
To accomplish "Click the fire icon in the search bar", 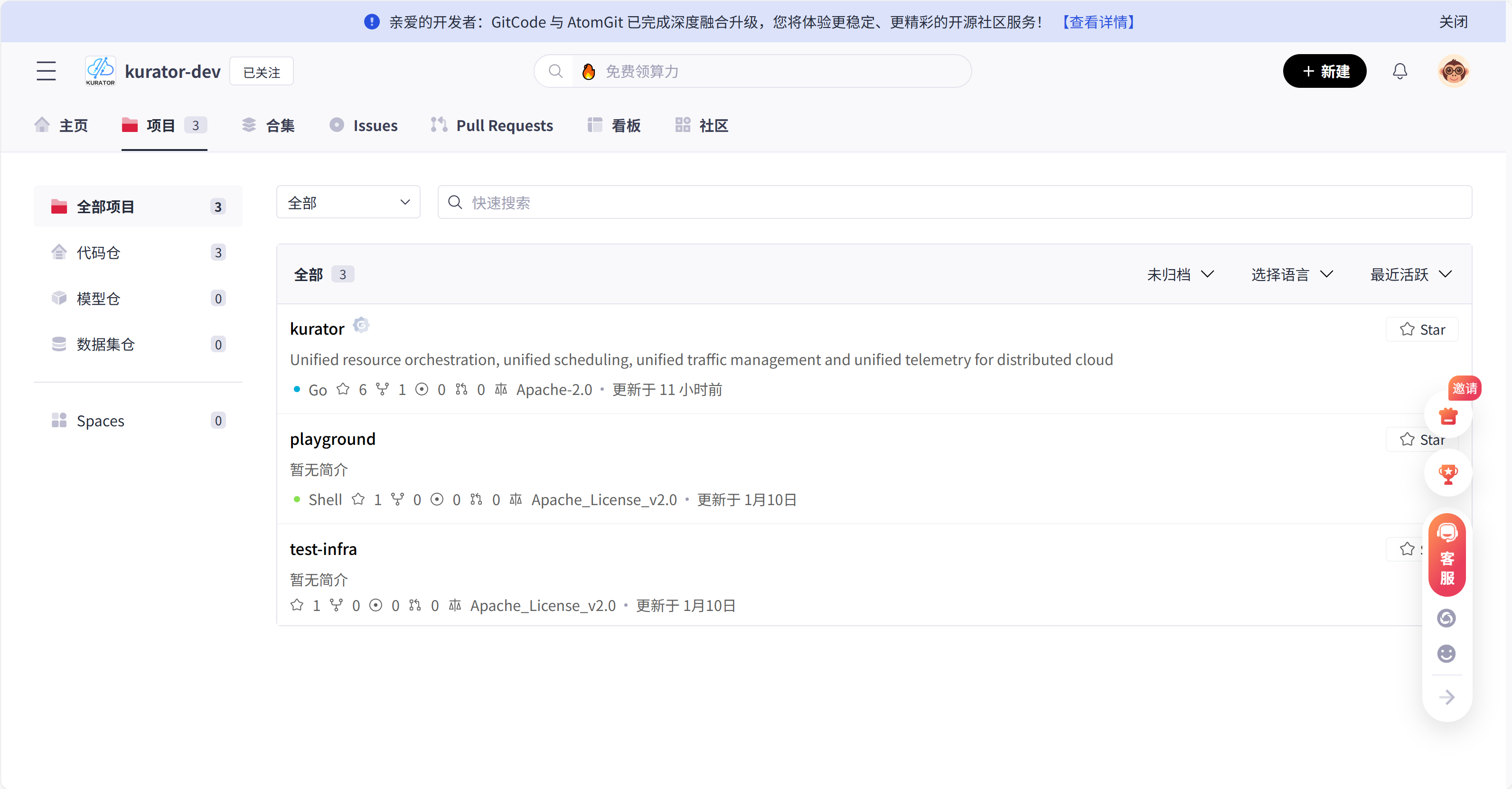I will (x=589, y=71).
